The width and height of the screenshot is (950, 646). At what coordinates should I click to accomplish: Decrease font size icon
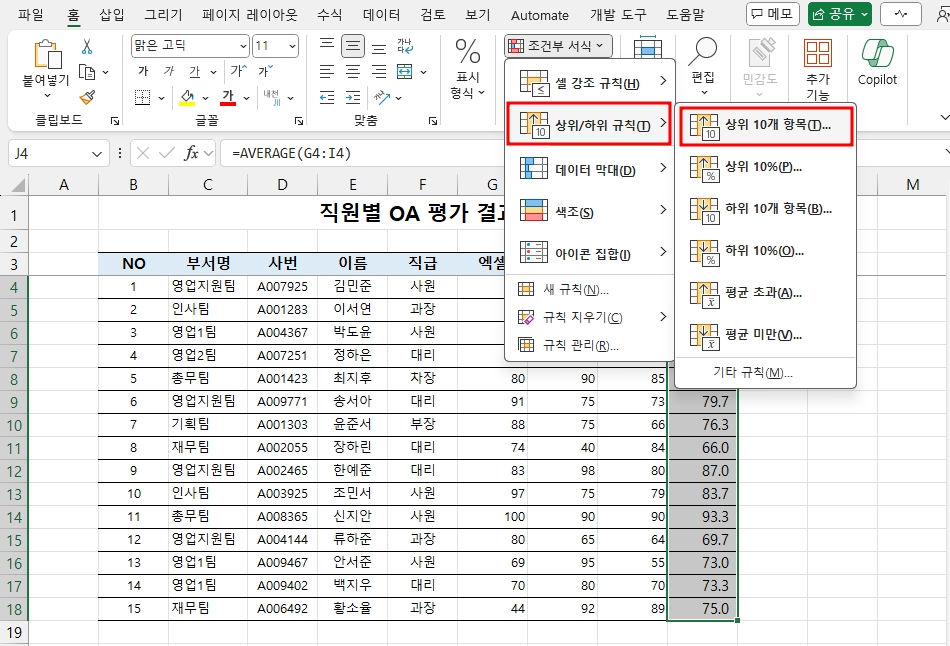[265, 71]
